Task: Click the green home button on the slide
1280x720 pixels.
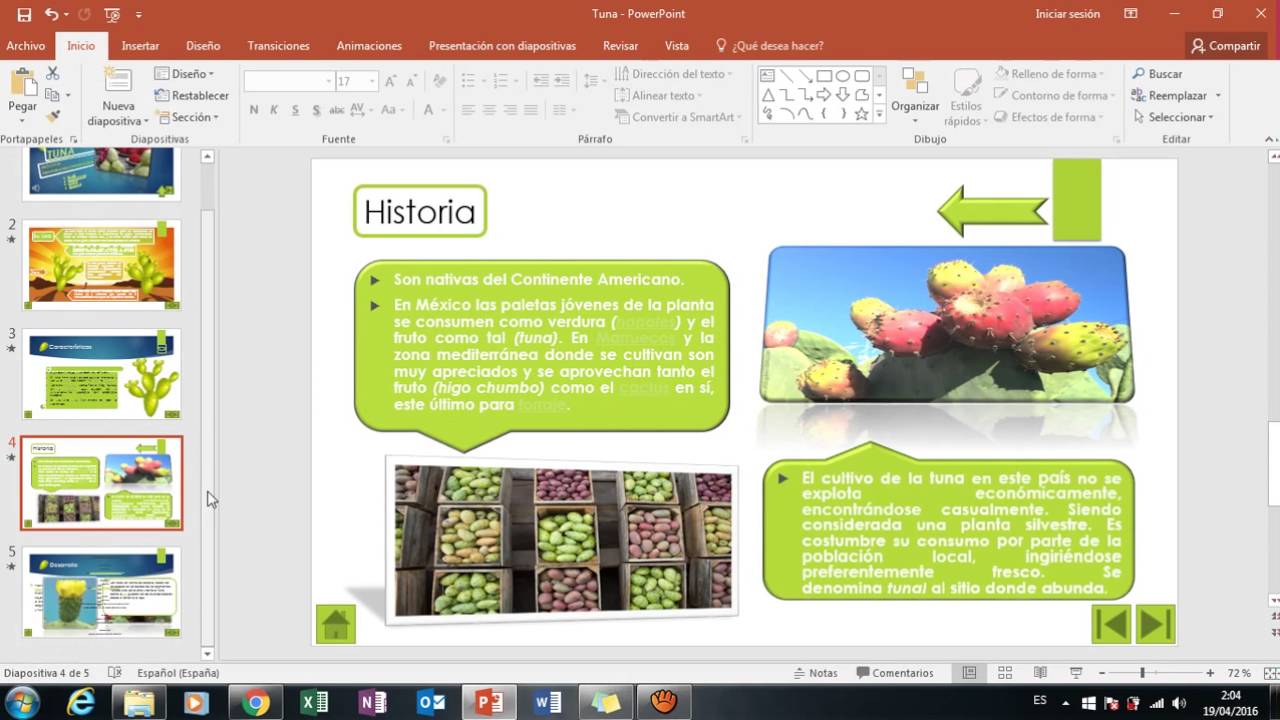Action: (336, 624)
